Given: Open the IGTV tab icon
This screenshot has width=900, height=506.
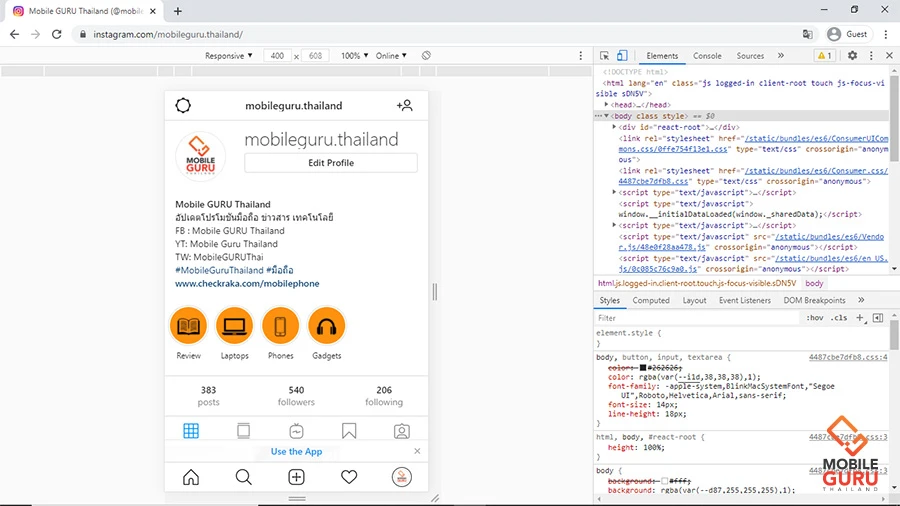Looking at the screenshot, I should tap(296, 431).
